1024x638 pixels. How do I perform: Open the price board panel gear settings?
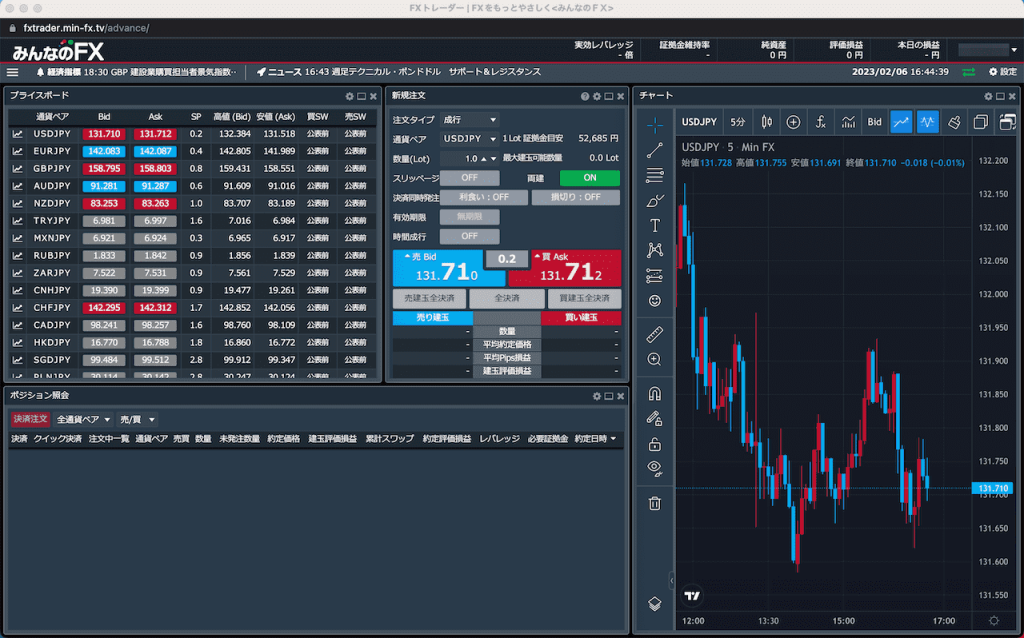point(349,96)
